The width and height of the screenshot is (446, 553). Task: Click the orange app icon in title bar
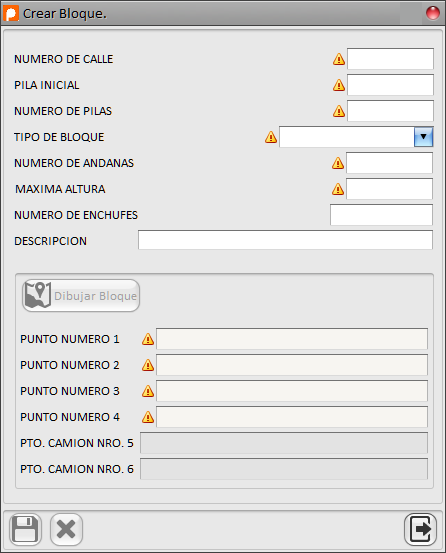(11, 13)
